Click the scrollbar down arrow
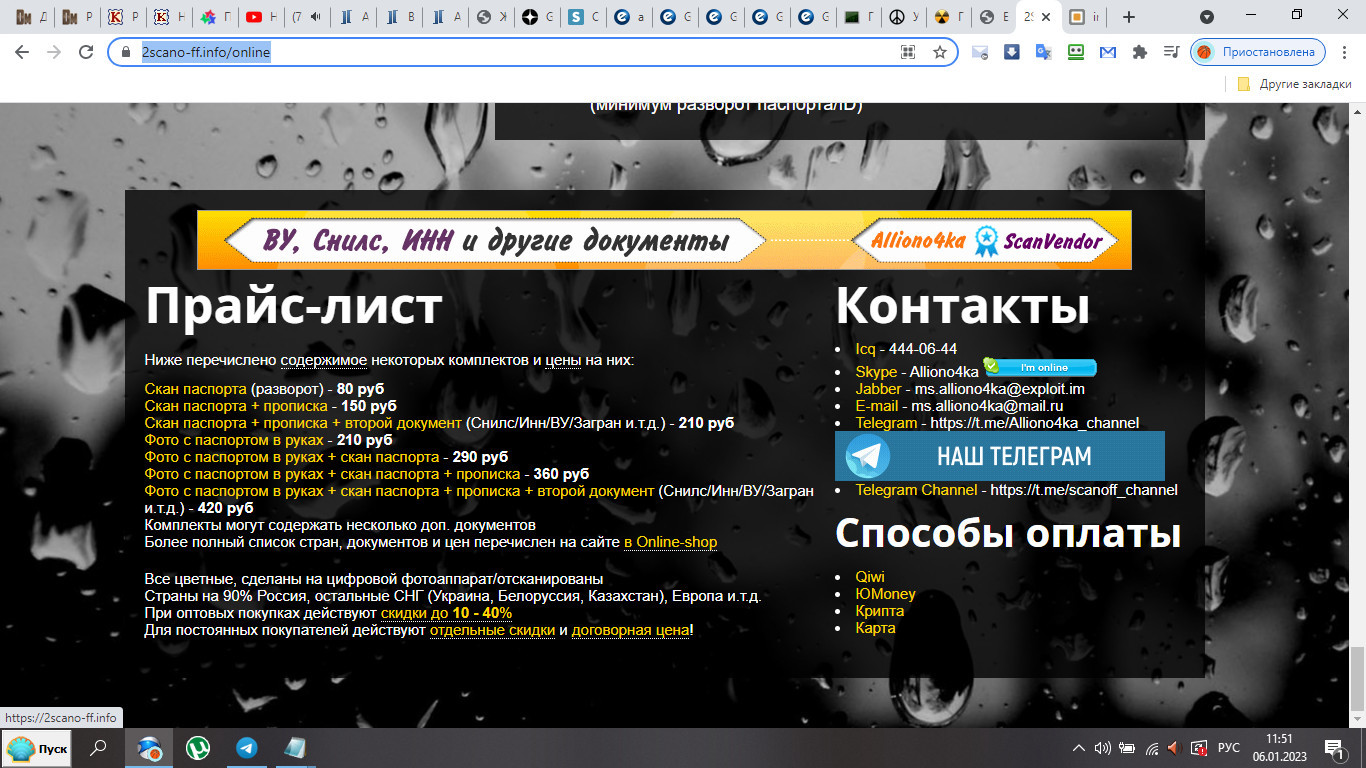 1357,719
